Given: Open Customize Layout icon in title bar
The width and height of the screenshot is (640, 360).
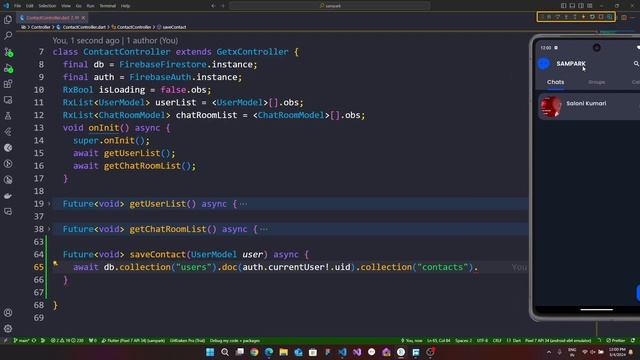Looking at the screenshot, I should tap(590, 6).
